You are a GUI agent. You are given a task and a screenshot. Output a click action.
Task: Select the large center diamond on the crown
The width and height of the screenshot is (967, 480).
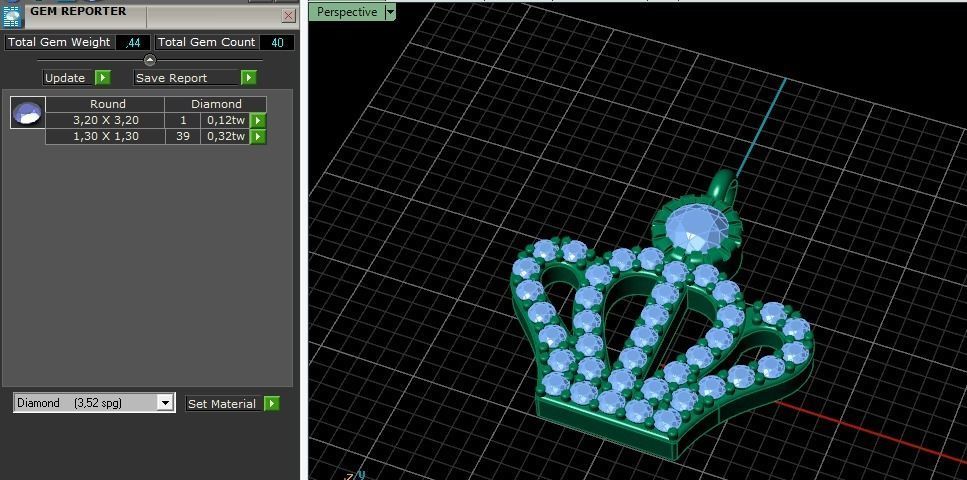tap(696, 229)
